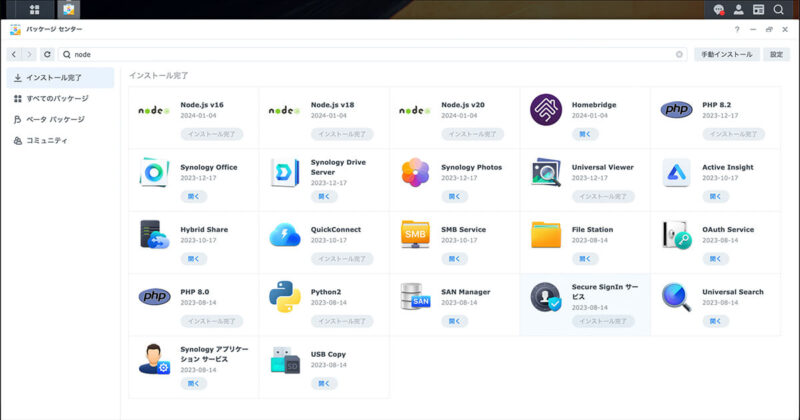
Task: Click 開く button for USB Copy
Action: 324,383
